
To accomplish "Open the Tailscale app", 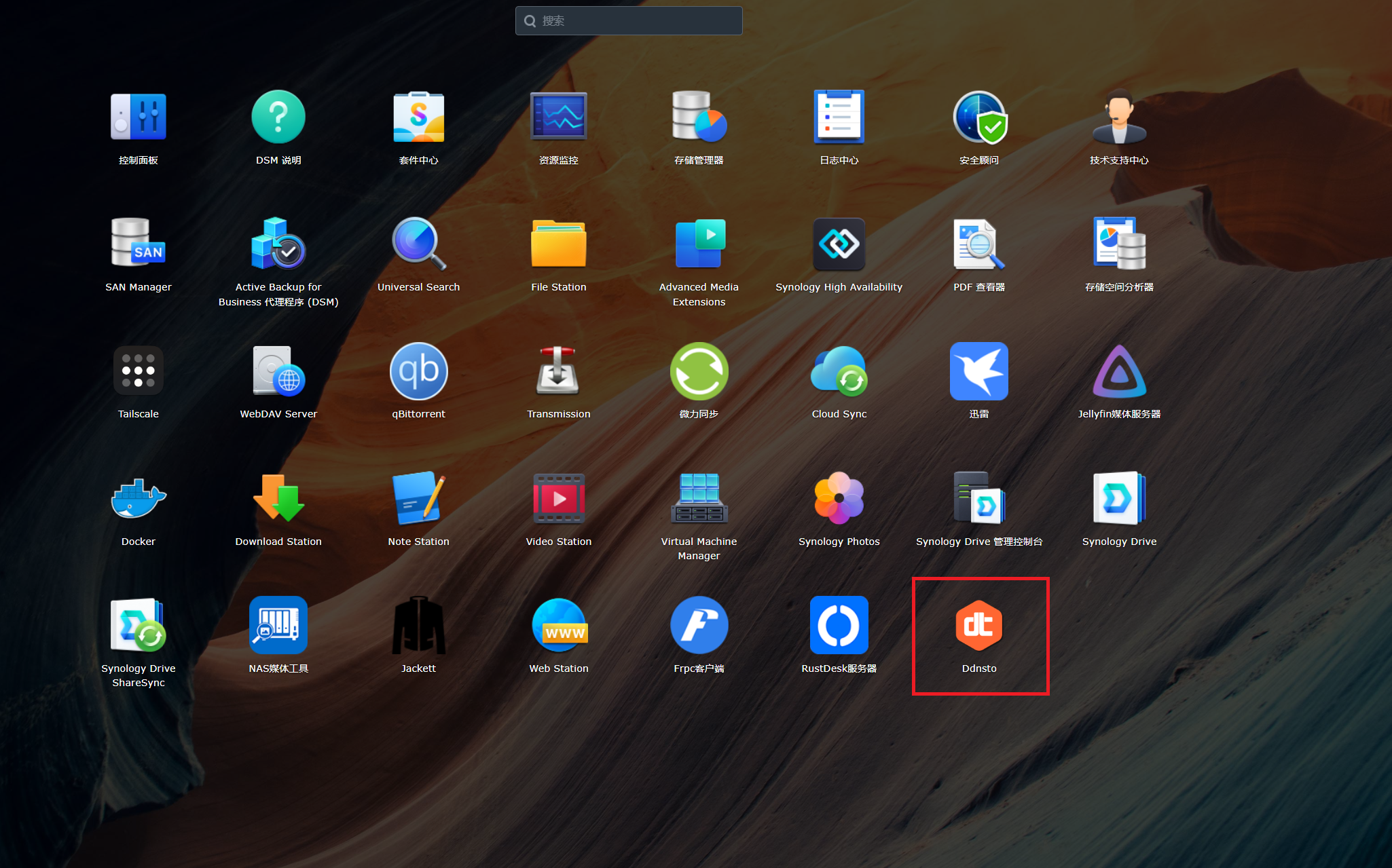I will [139, 372].
